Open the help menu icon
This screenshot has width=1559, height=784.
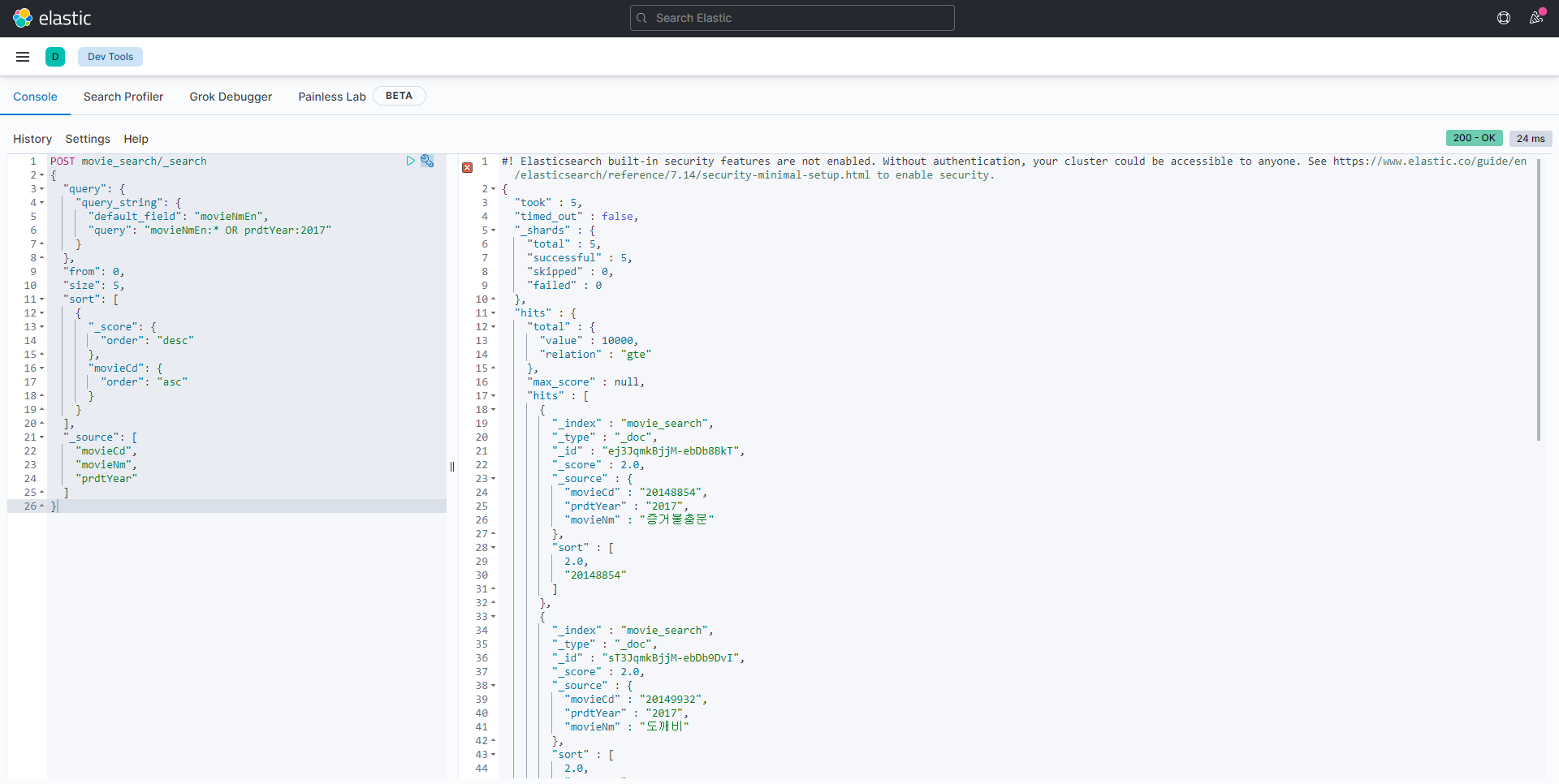point(1504,18)
